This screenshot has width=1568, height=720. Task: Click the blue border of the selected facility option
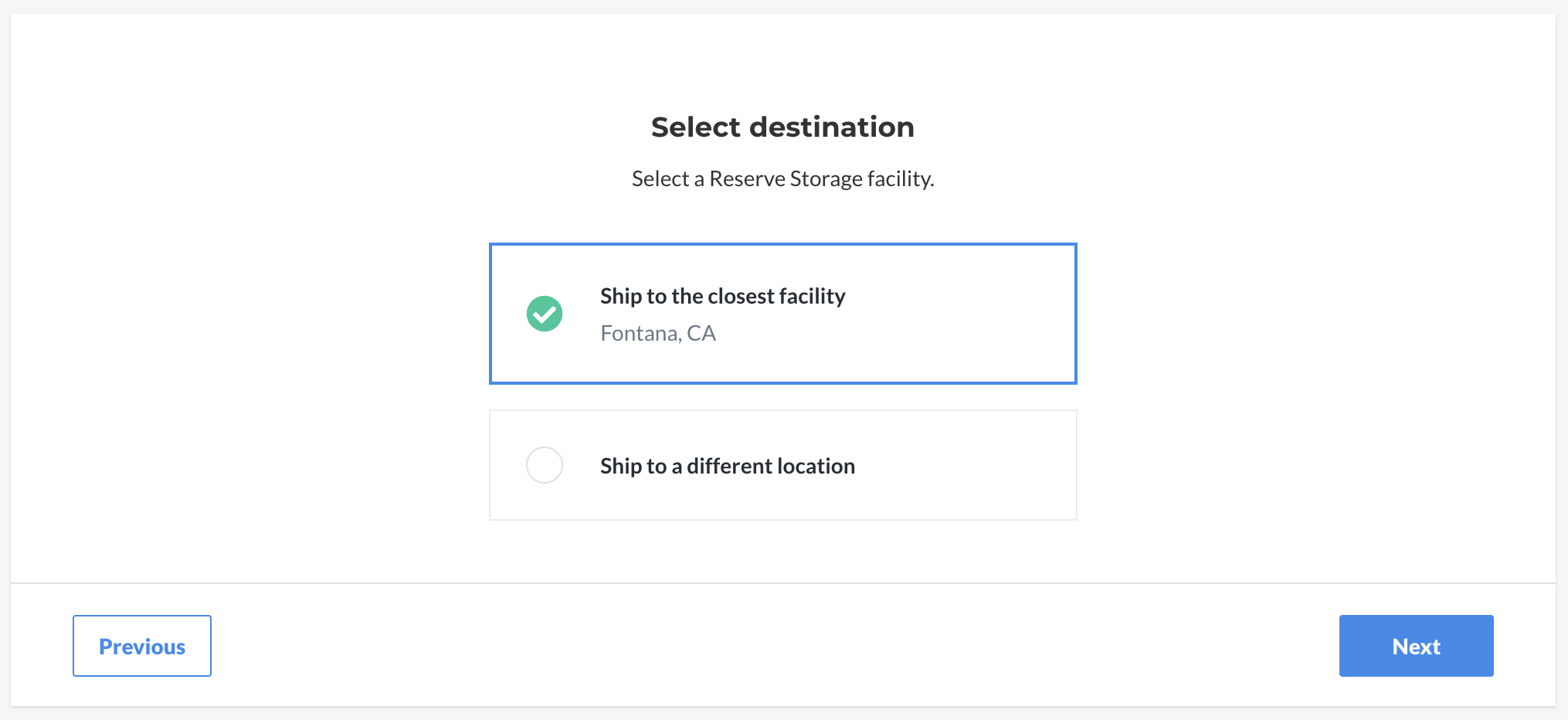[782, 244]
